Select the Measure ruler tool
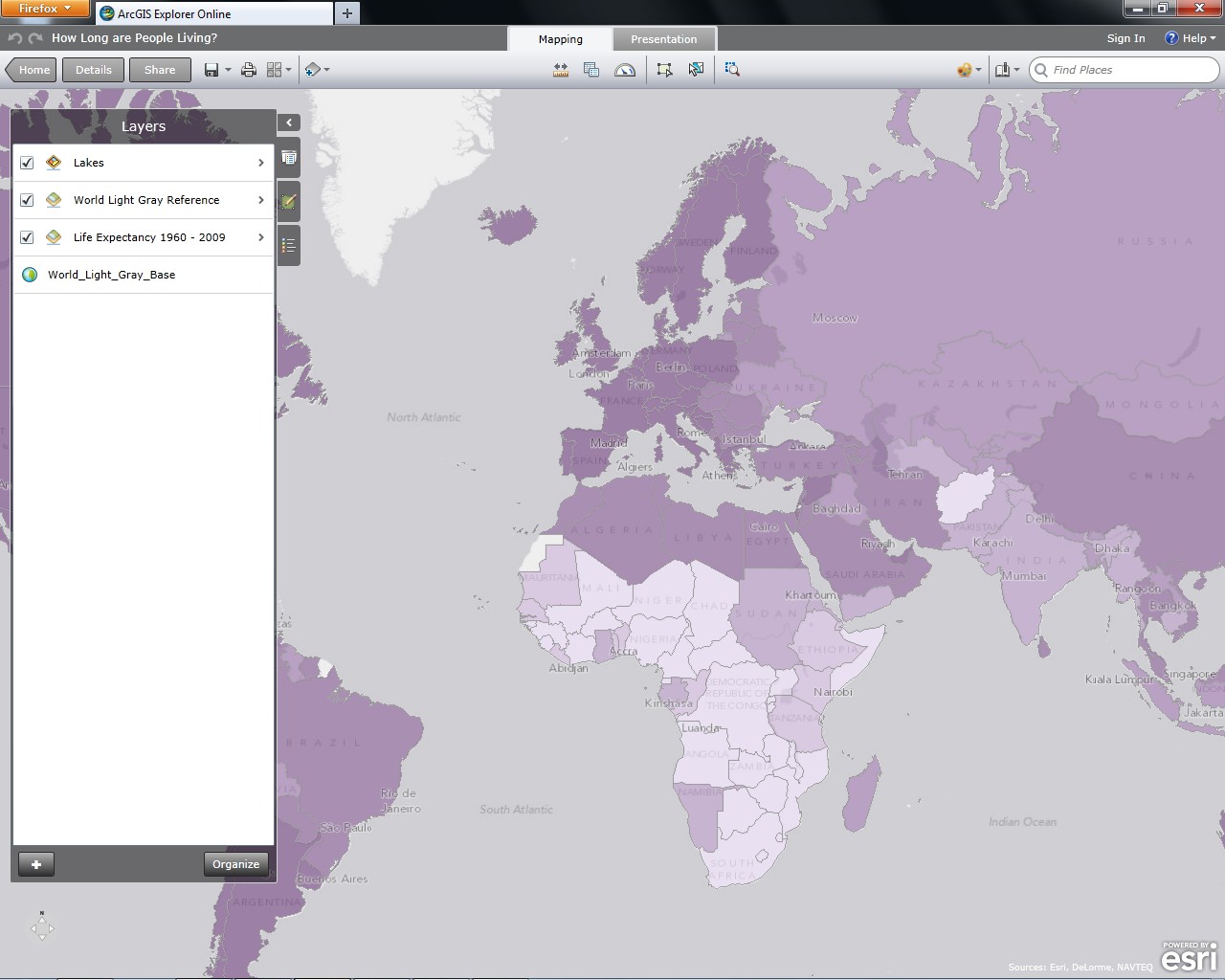Viewport: 1225px width, 980px height. click(561, 70)
